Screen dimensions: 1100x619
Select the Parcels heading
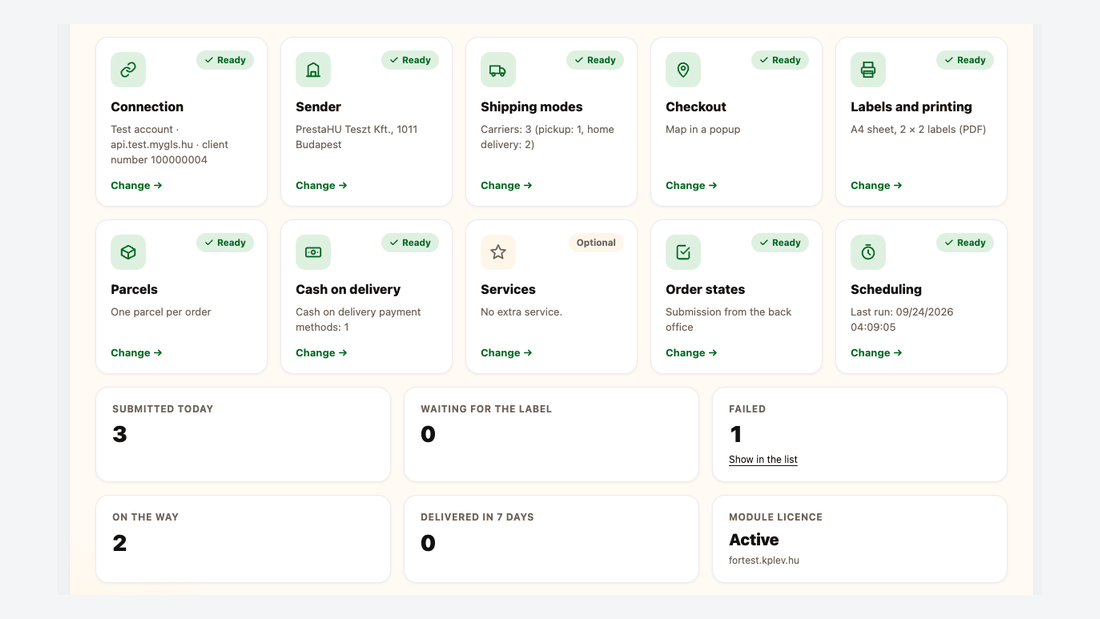(134, 289)
